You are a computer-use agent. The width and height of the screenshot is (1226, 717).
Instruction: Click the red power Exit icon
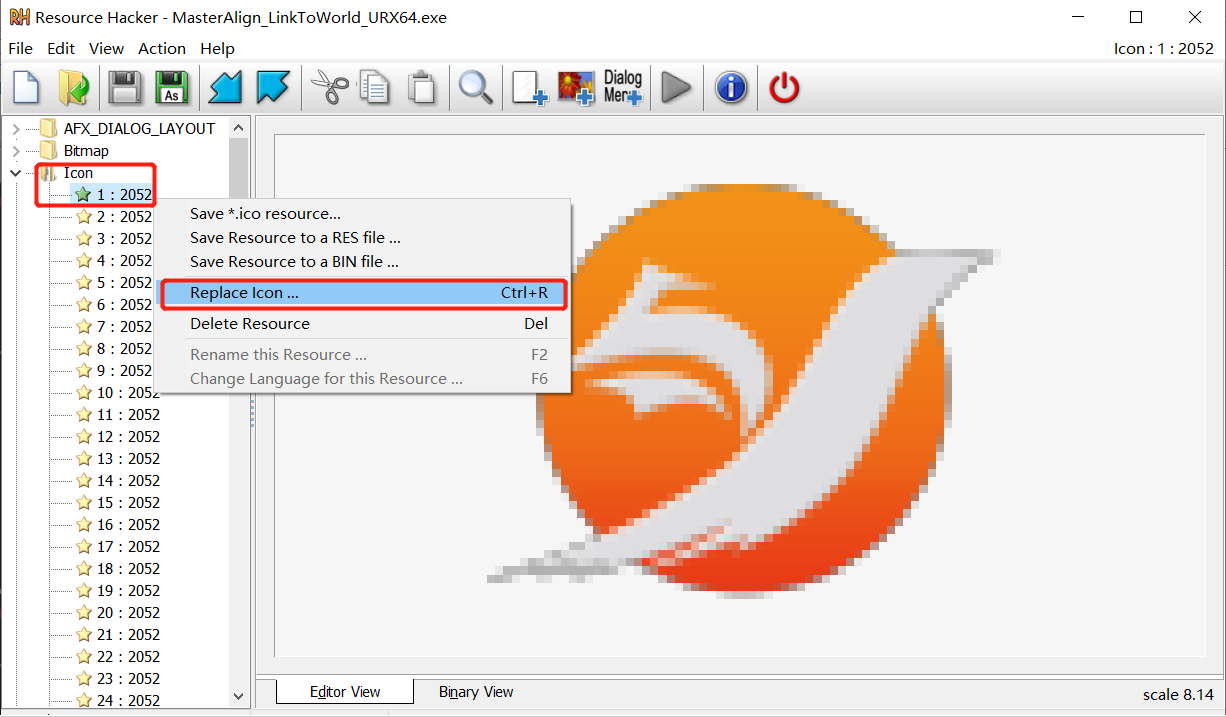(x=784, y=88)
